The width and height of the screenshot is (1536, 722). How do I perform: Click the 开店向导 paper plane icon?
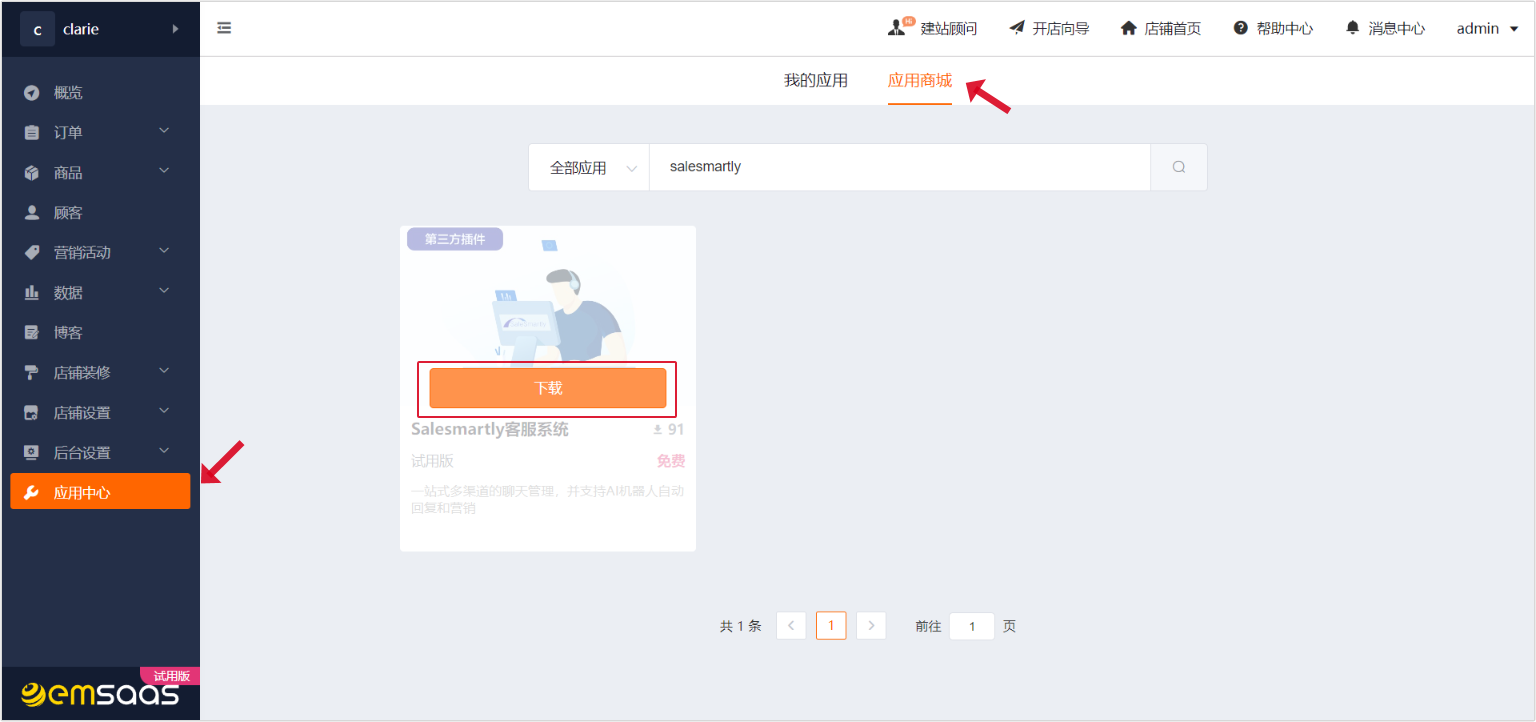(1017, 28)
